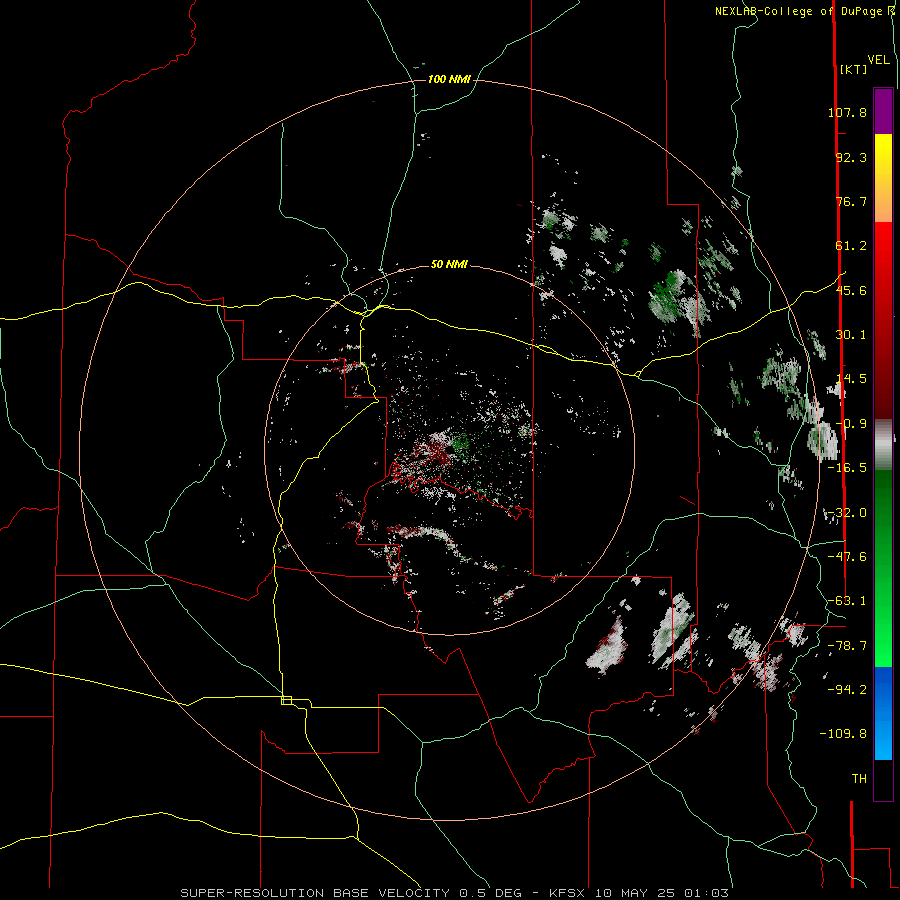Select the 45.6 scale value

(x=851, y=290)
